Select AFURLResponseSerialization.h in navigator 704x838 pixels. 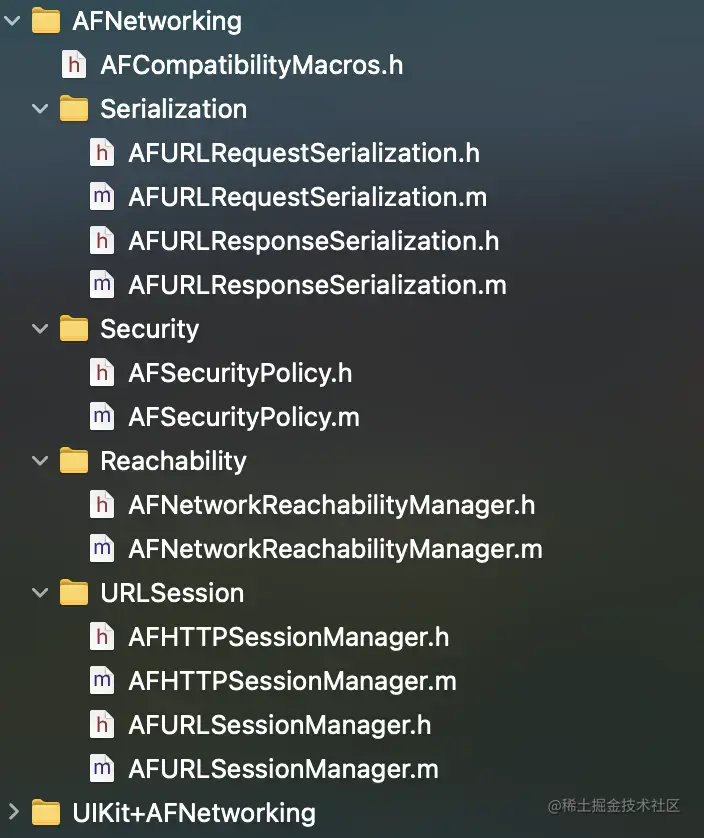(313, 241)
